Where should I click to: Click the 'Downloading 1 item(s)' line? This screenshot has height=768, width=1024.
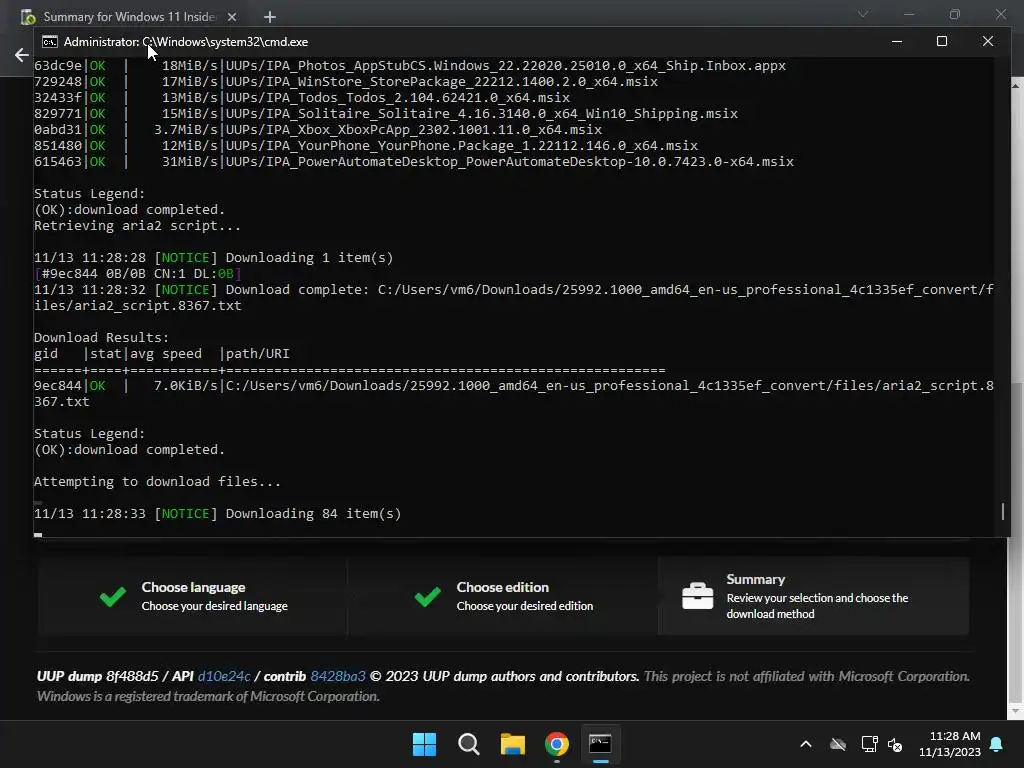coord(214,257)
